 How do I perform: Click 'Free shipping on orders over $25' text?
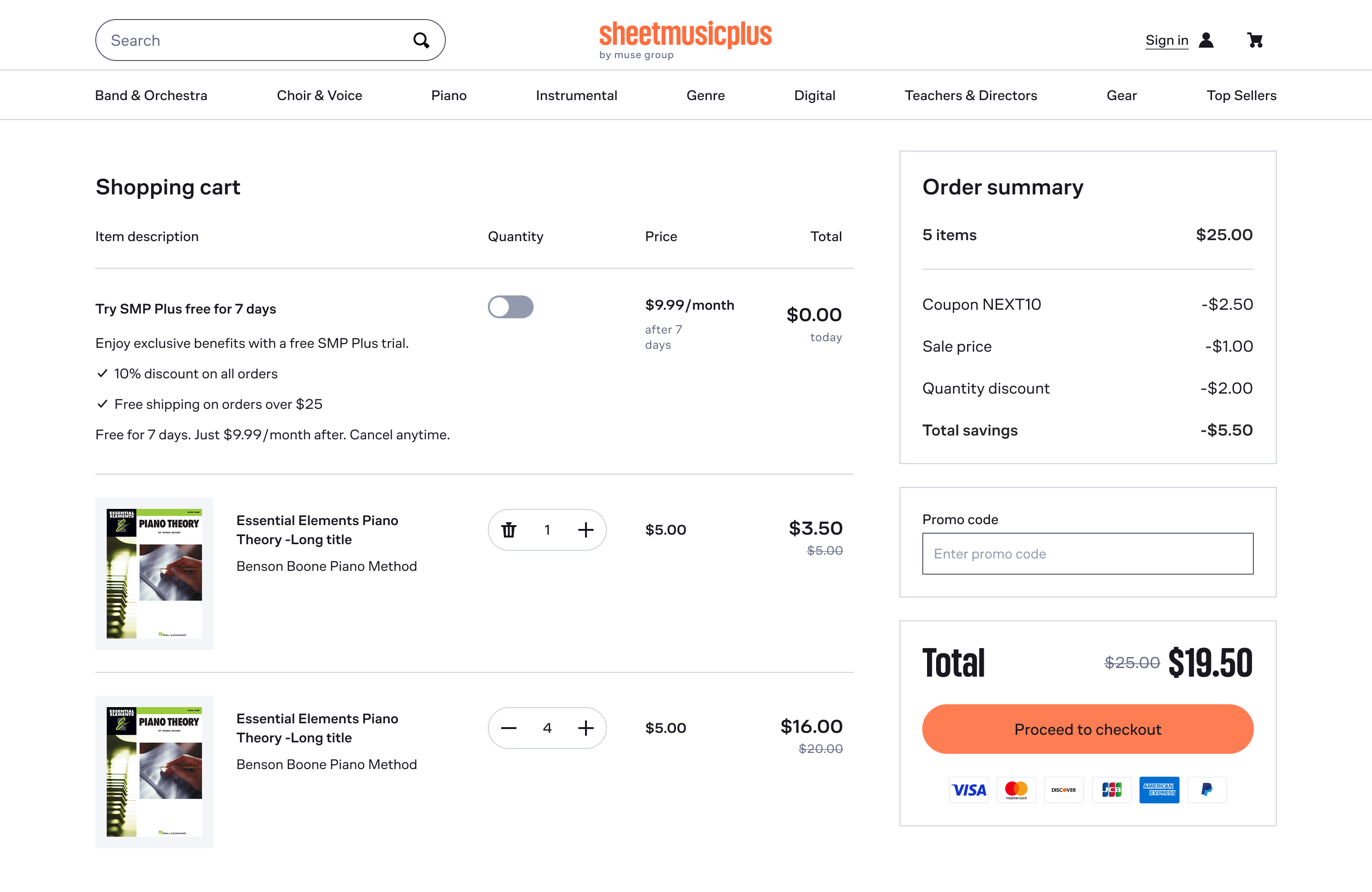pyautogui.click(x=218, y=404)
